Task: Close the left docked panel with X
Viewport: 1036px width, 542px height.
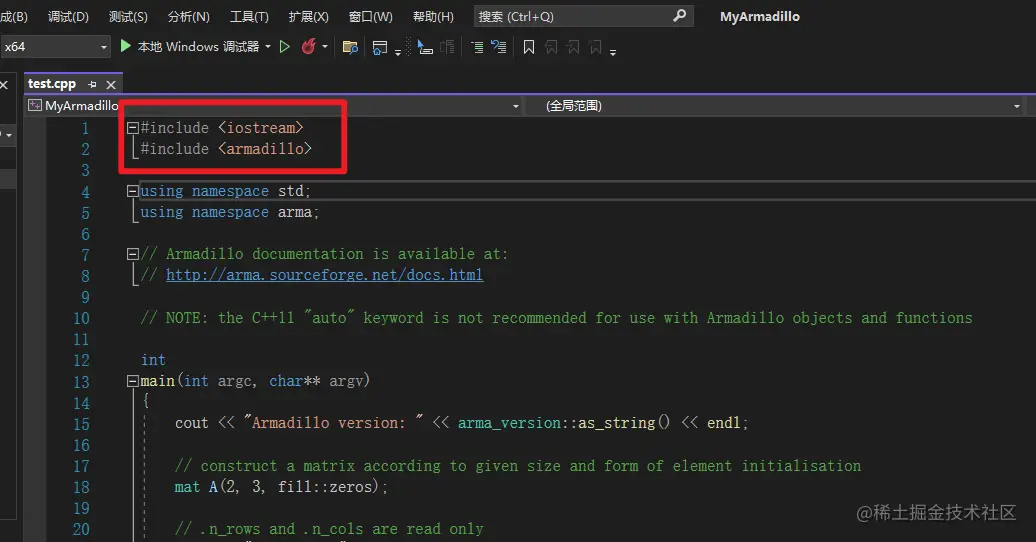Action: pos(4,85)
